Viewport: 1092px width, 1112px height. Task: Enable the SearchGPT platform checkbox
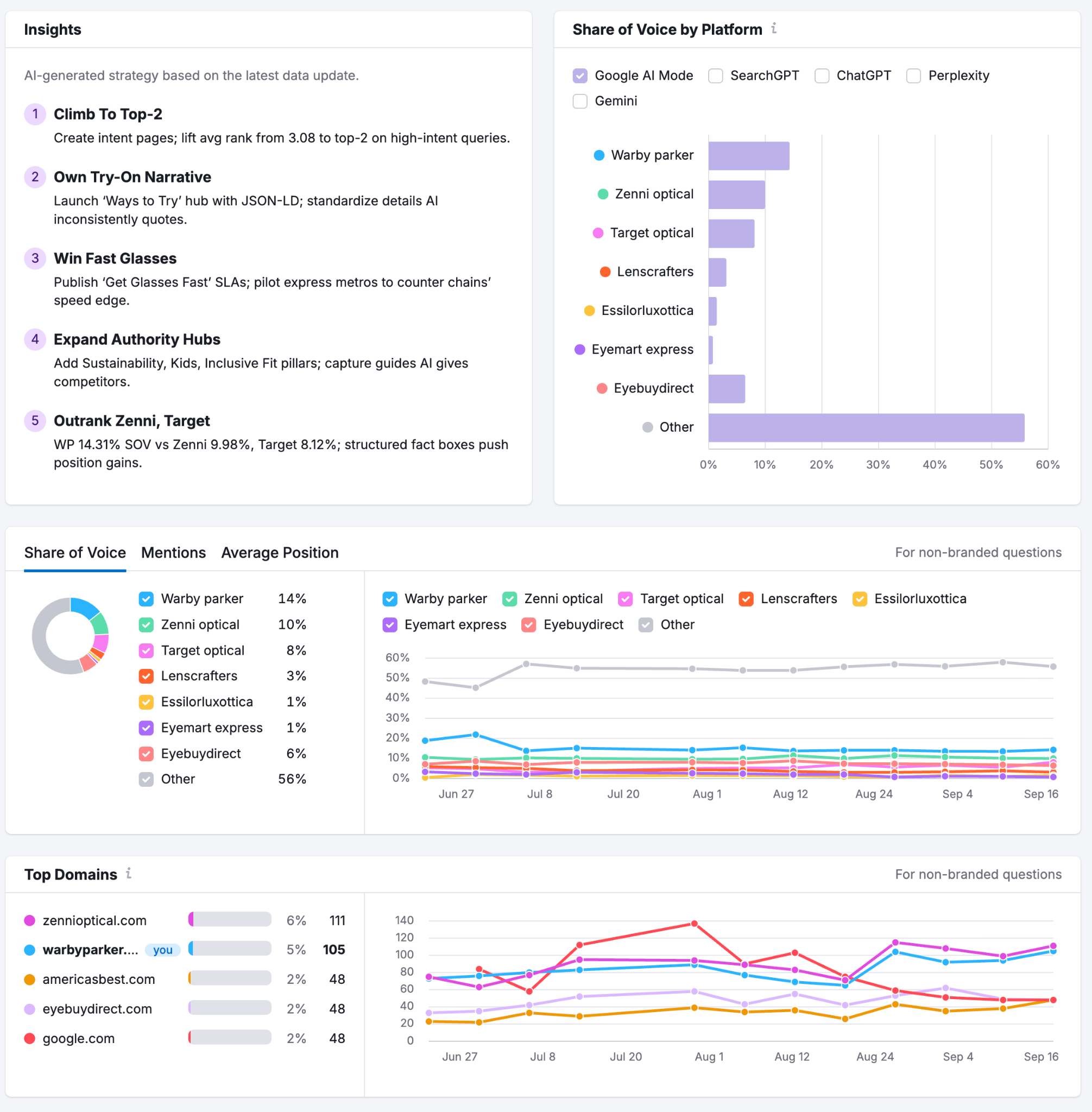(x=715, y=75)
